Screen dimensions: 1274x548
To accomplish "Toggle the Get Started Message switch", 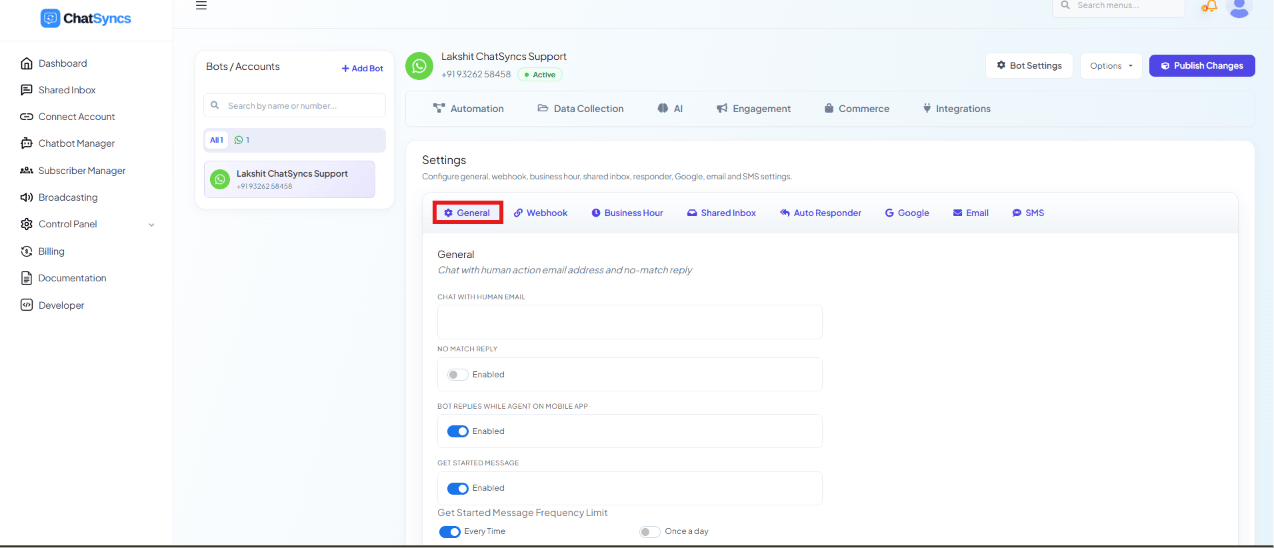I will coord(457,489).
